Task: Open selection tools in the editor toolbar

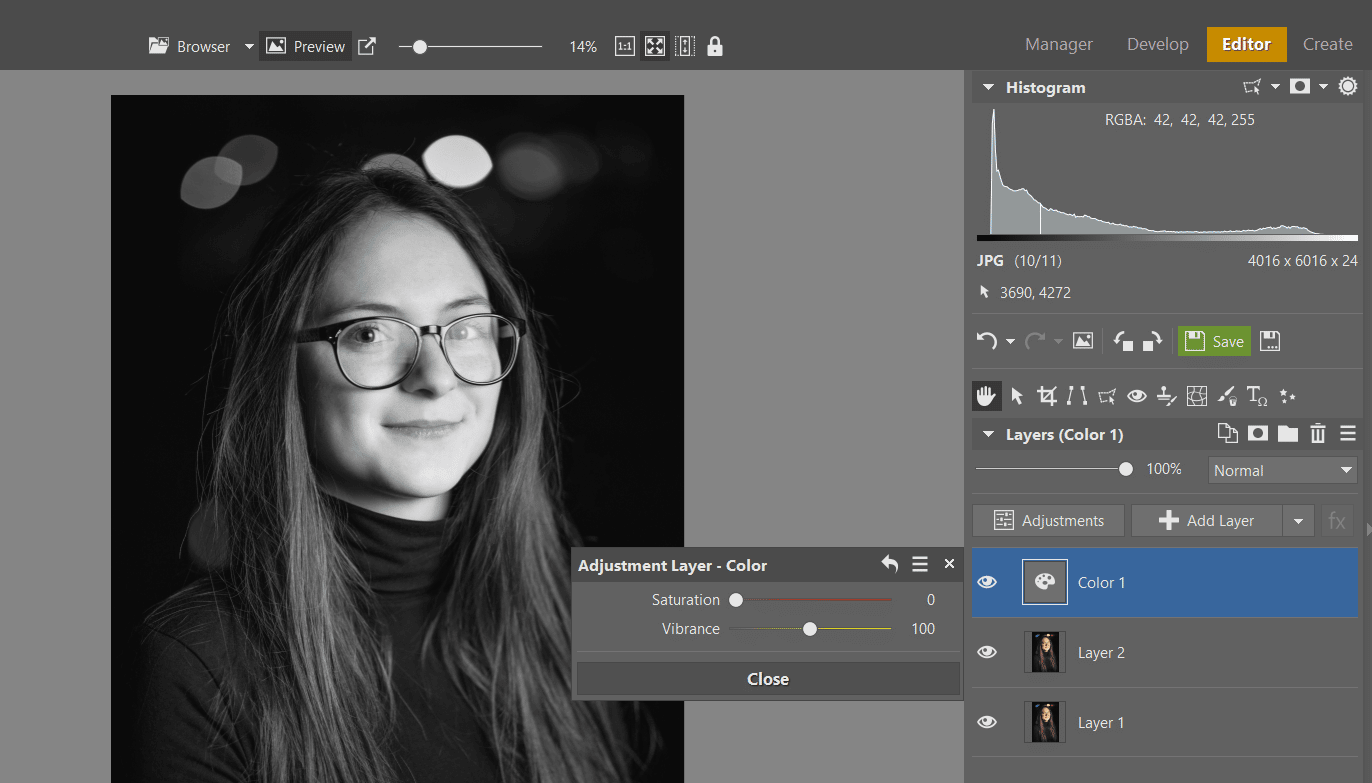Action: point(1107,396)
